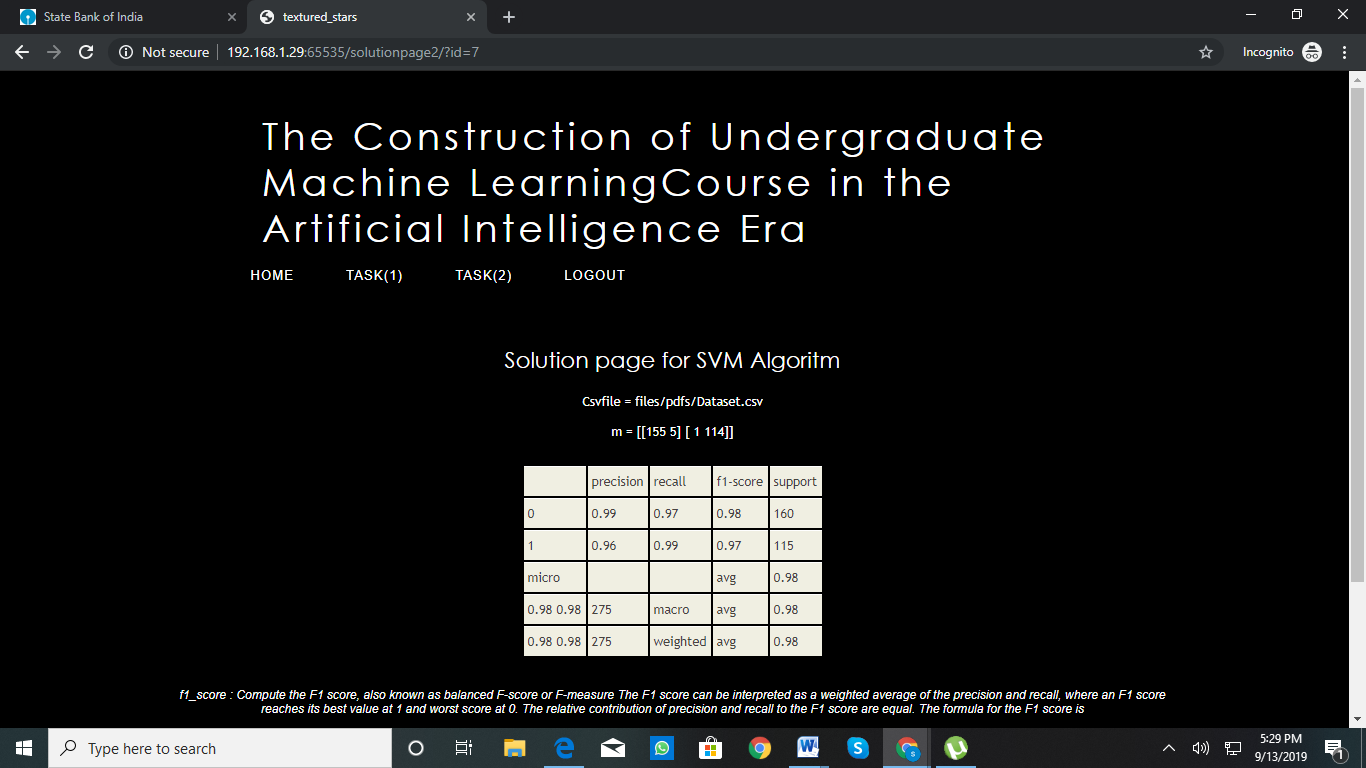The image size is (1366, 768).
Task: Open Skype from taskbar
Action: (x=858, y=748)
